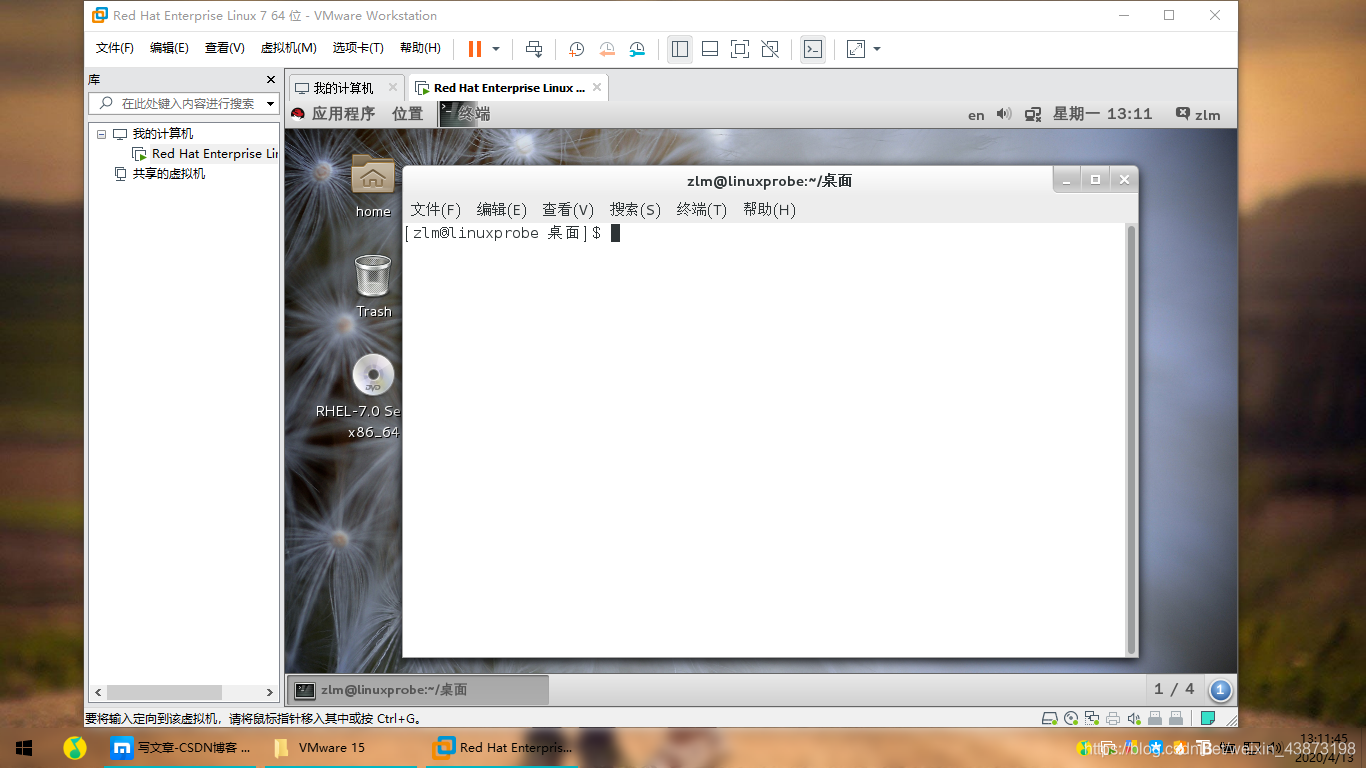The width and height of the screenshot is (1366, 768).
Task: Open the VMware 帮助(H) menu
Action: coord(420,48)
